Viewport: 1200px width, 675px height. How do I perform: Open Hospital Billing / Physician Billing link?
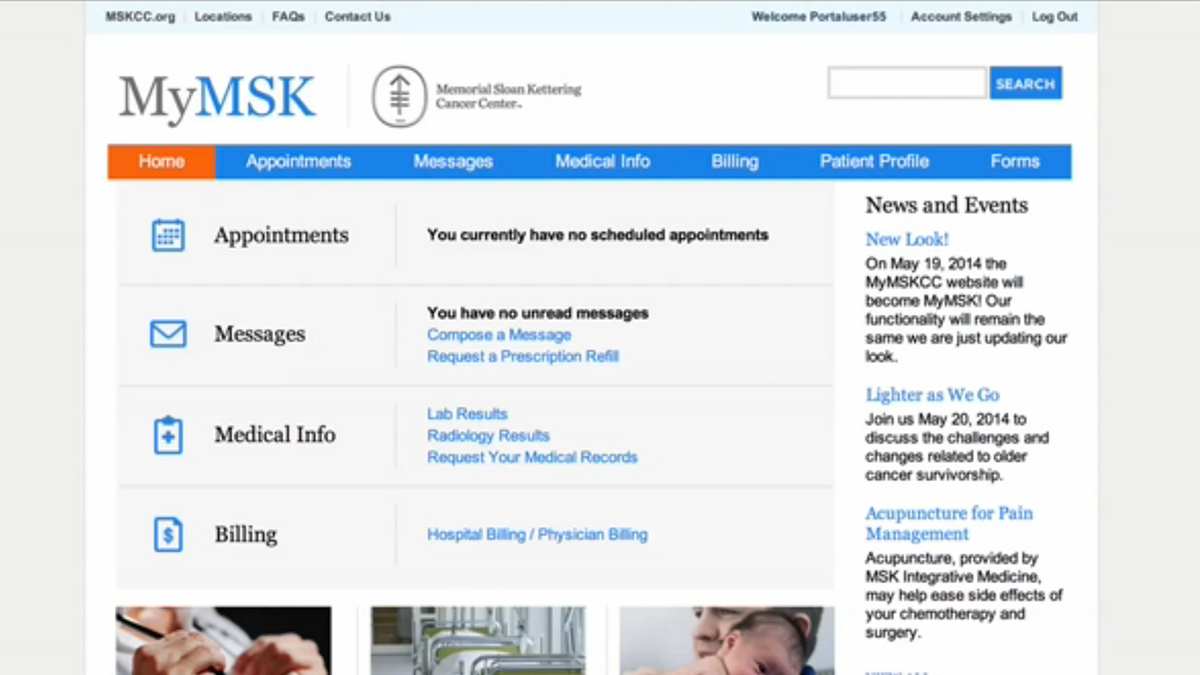[x=537, y=535]
